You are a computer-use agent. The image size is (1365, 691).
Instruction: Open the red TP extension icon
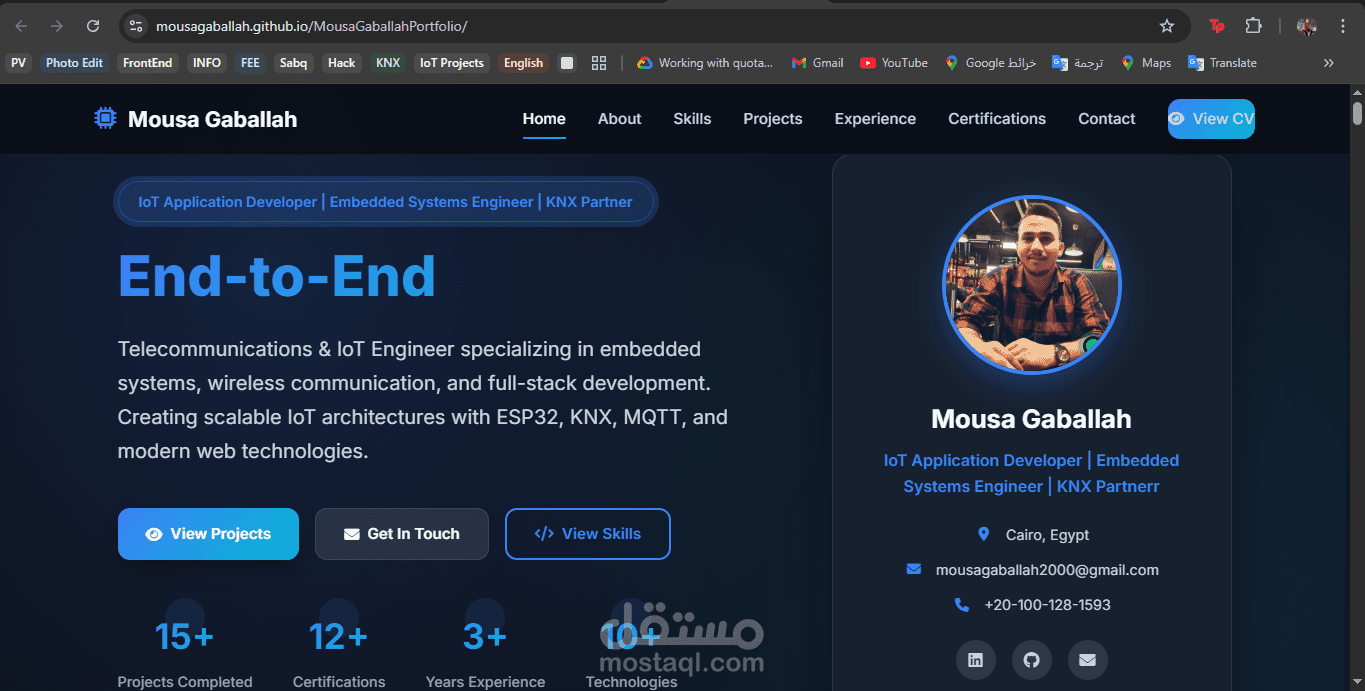point(1217,26)
